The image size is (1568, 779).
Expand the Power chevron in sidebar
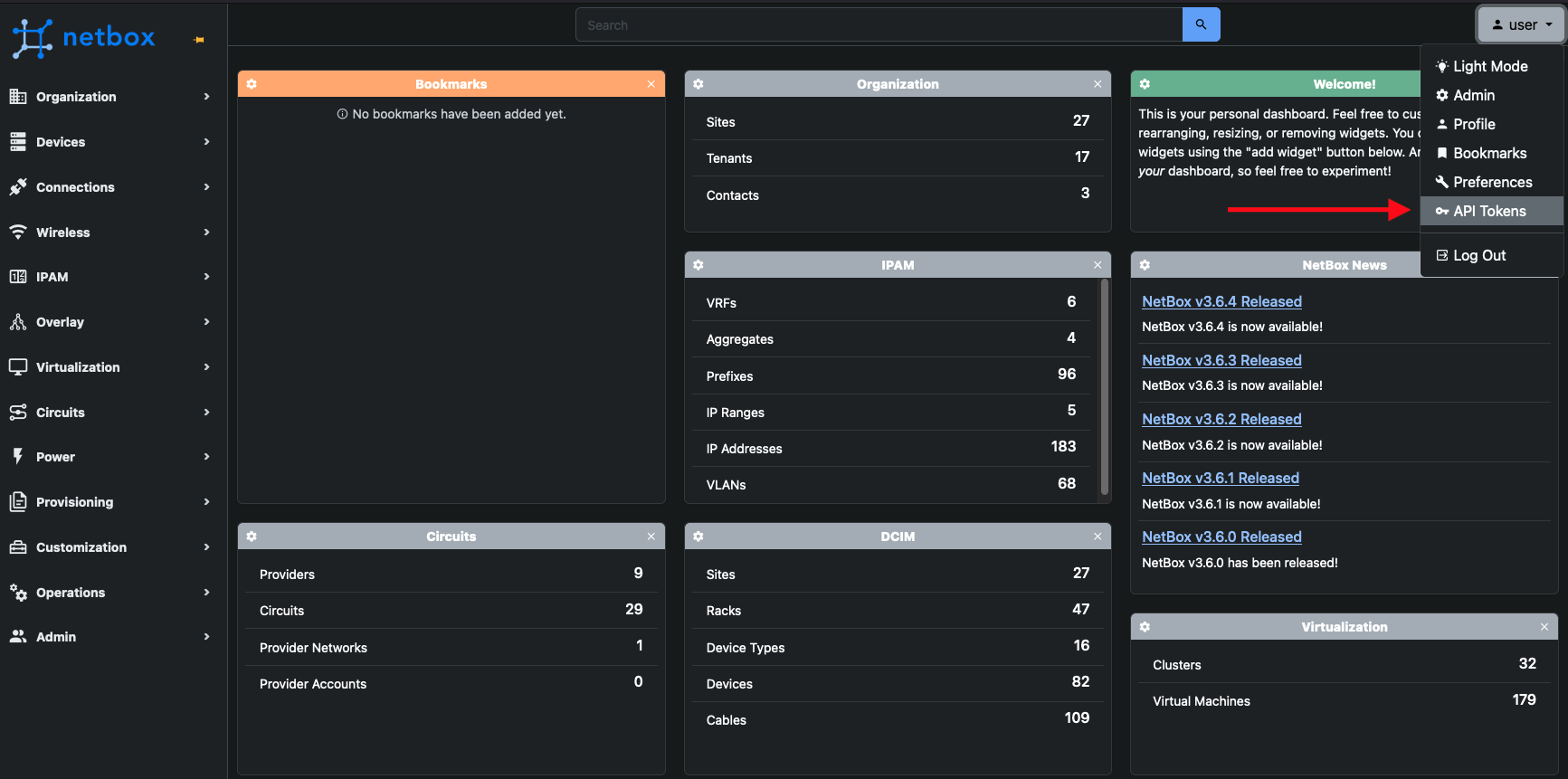click(206, 457)
